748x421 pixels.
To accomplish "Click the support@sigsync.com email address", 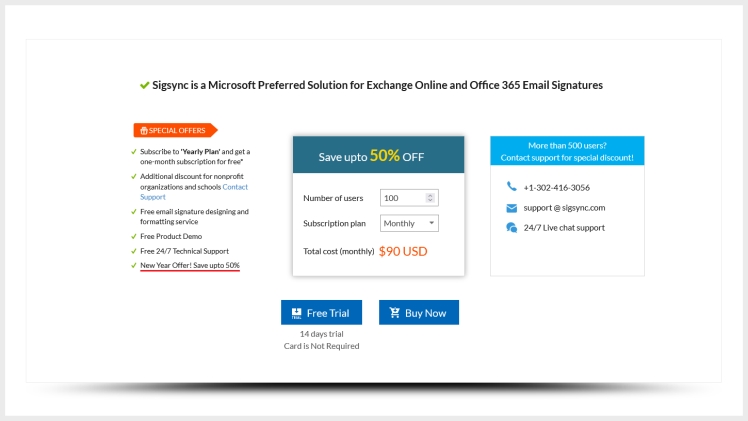I will point(564,208).
